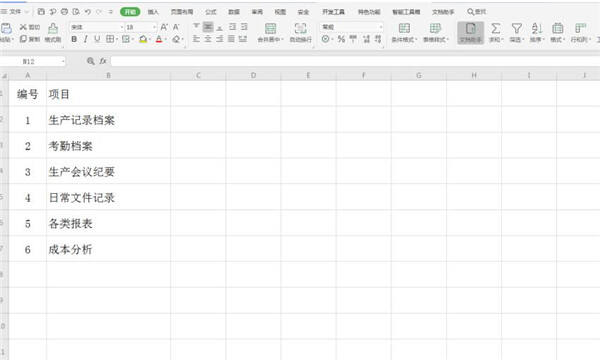
Task: Open the number format dropdown
Action: click(380, 27)
